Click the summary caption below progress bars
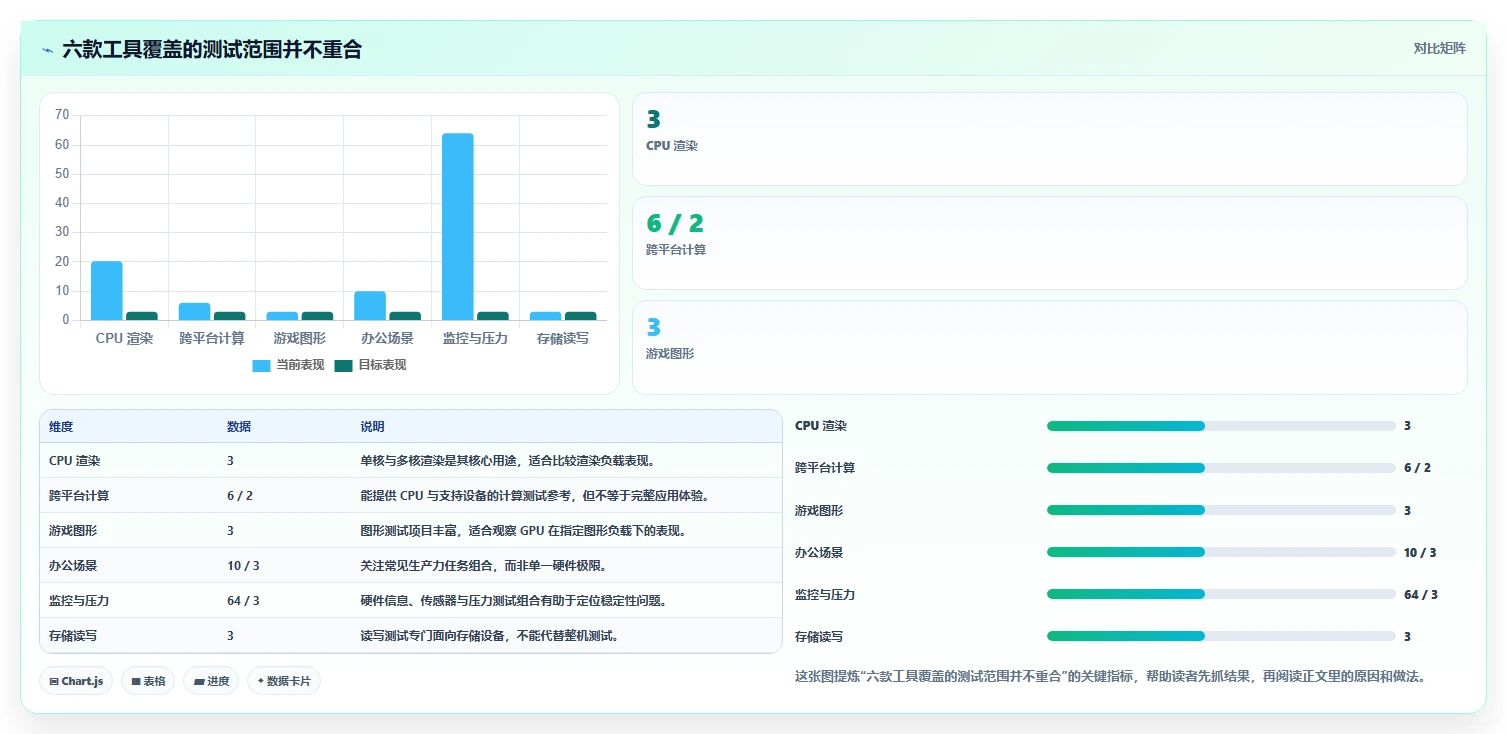This screenshot has width=1507, height=734. click(1110, 677)
